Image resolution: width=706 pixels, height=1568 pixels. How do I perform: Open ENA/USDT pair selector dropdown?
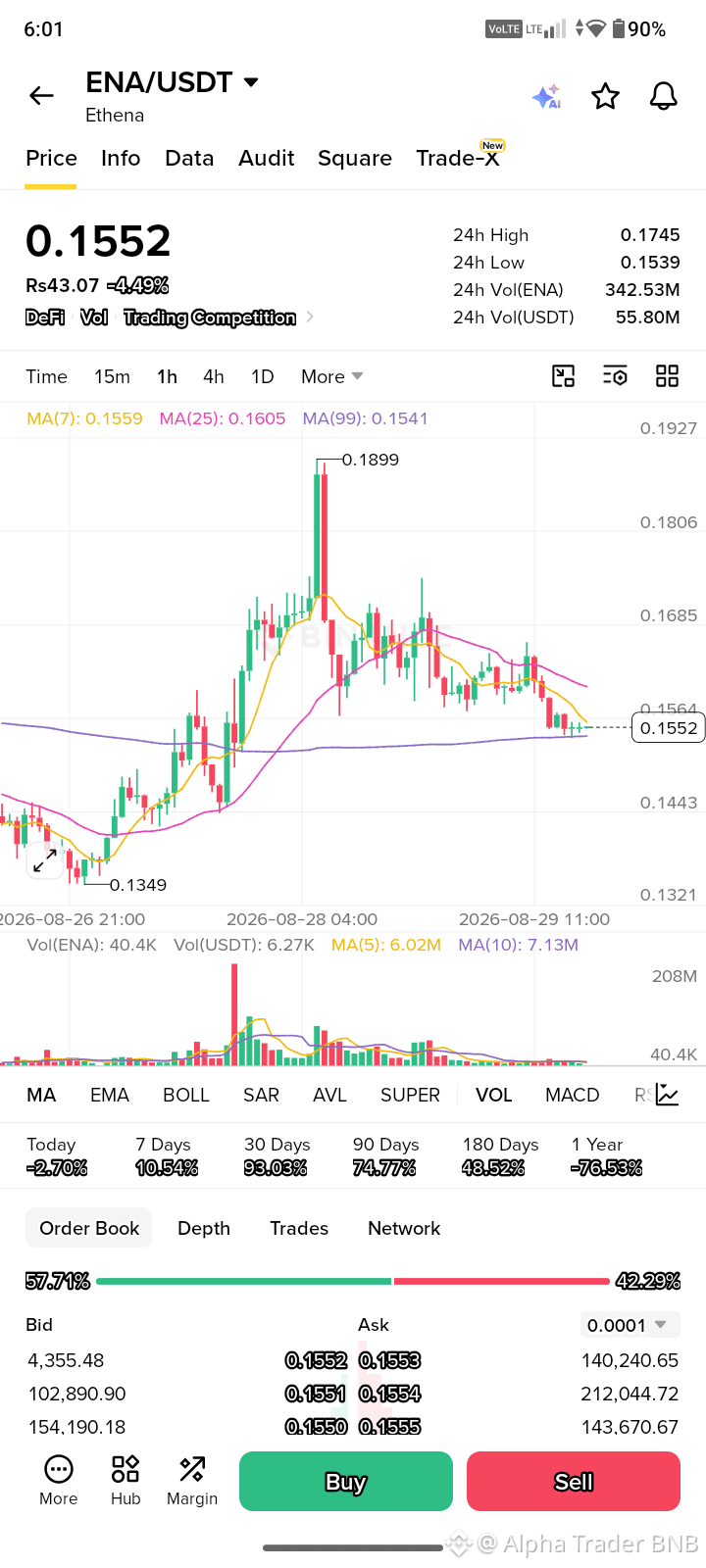[x=173, y=82]
